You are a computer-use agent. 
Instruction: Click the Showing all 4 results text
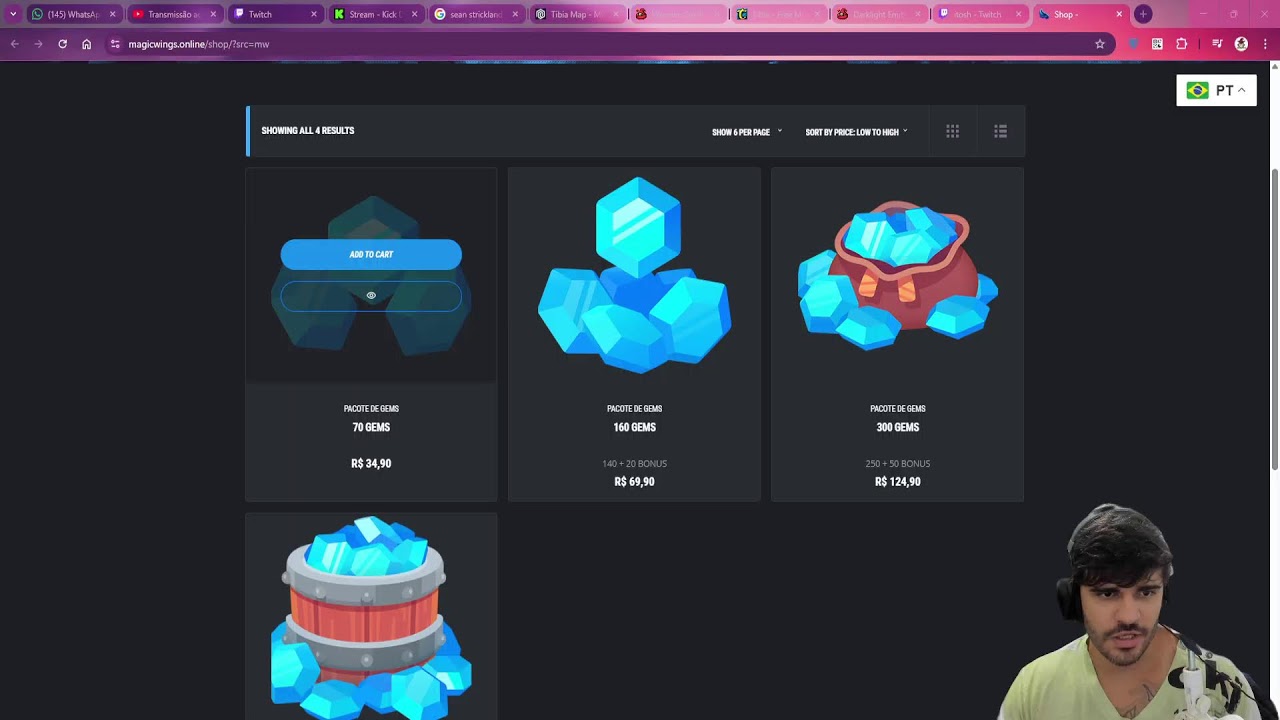tap(308, 130)
